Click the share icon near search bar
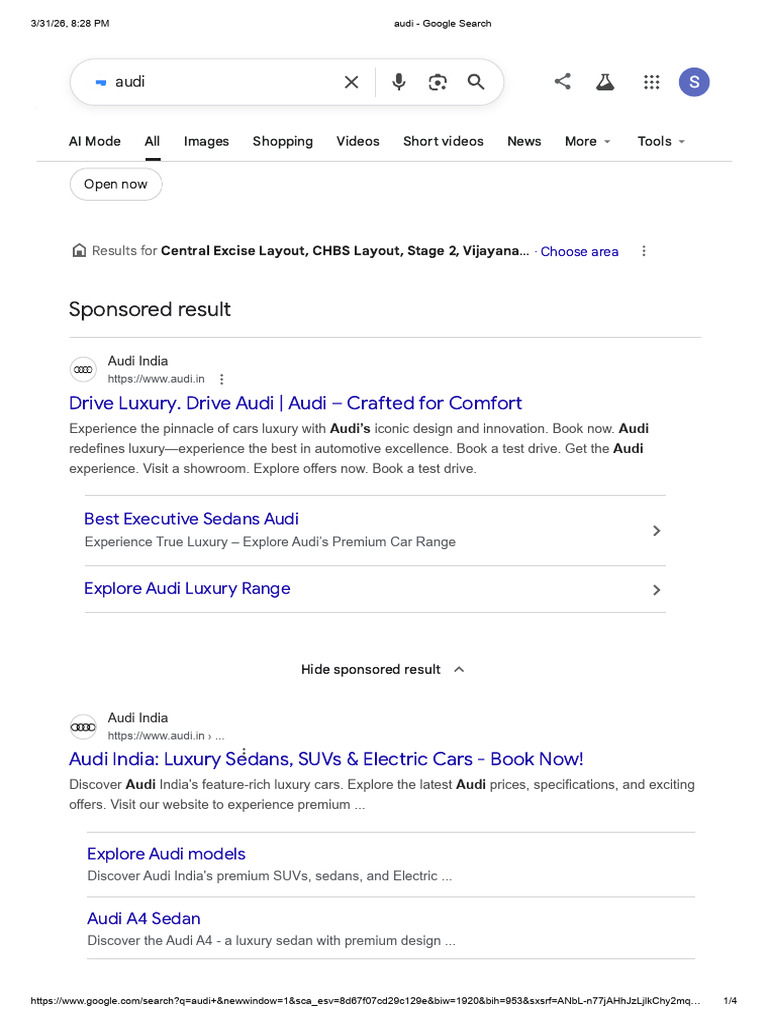Viewport: 768px width, 1024px height. point(562,82)
